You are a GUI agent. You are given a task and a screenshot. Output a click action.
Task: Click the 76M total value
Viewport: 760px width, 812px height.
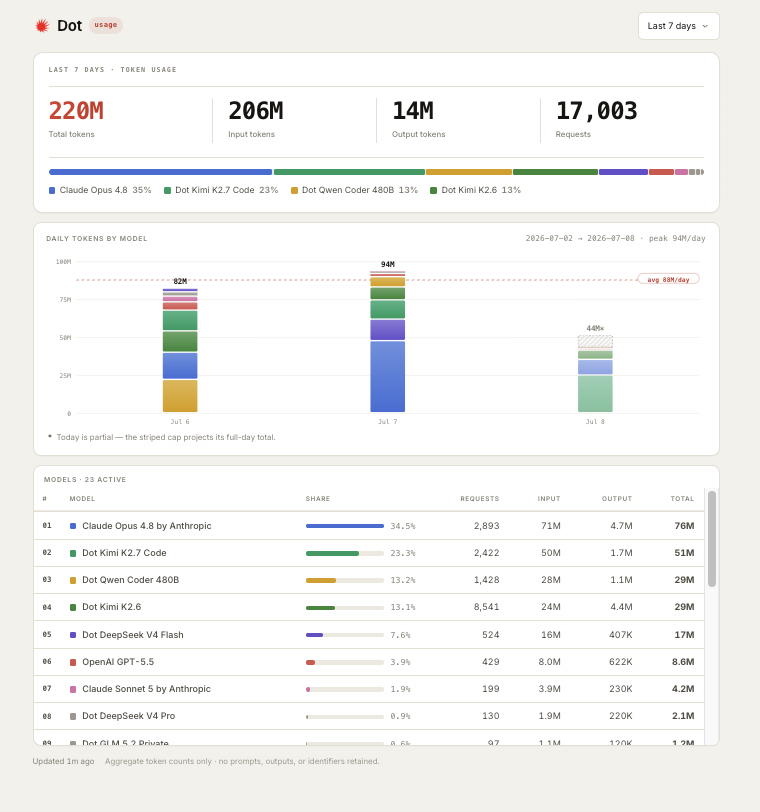coord(684,526)
